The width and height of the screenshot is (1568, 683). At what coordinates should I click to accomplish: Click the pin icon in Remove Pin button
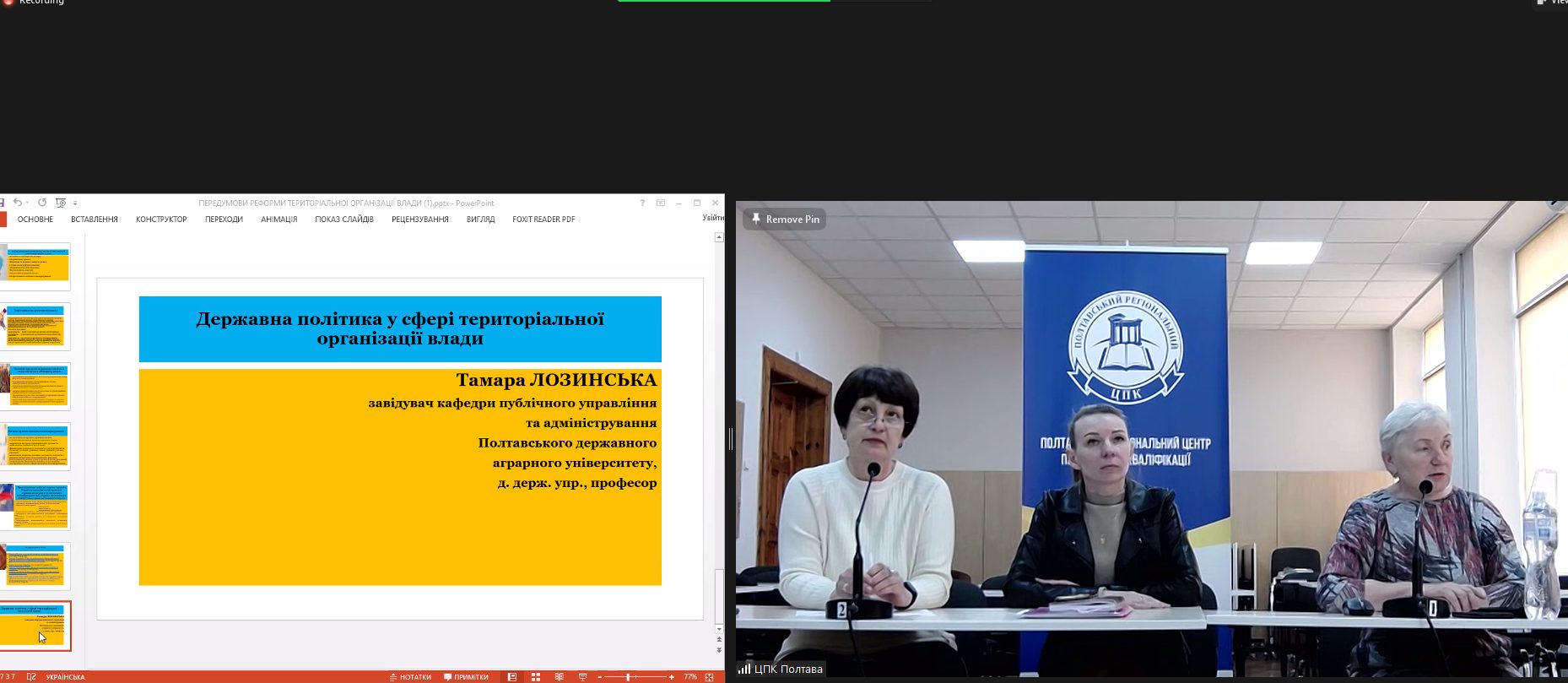(x=756, y=219)
